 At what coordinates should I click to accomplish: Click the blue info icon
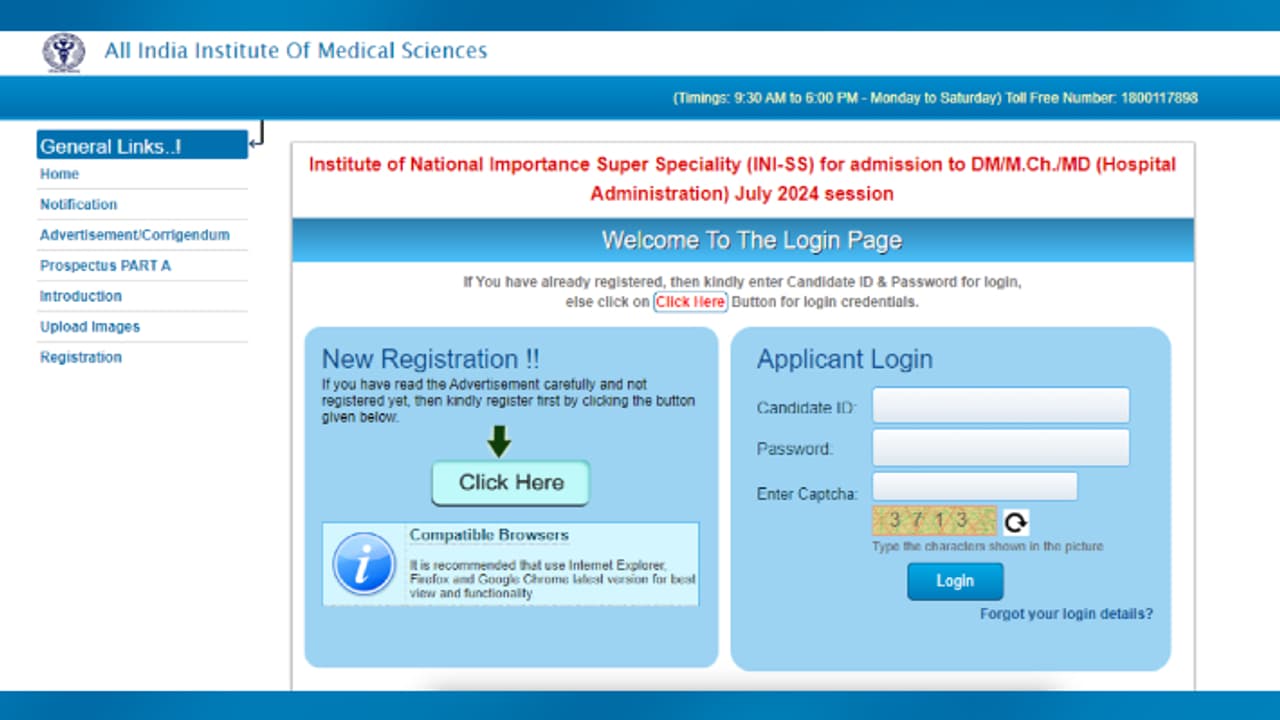point(363,564)
